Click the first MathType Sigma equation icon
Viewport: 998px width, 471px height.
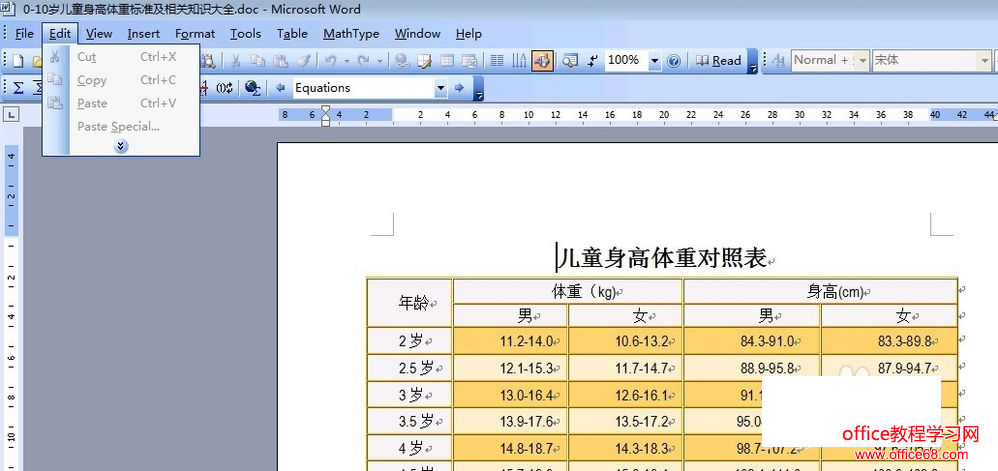(x=18, y=88)
